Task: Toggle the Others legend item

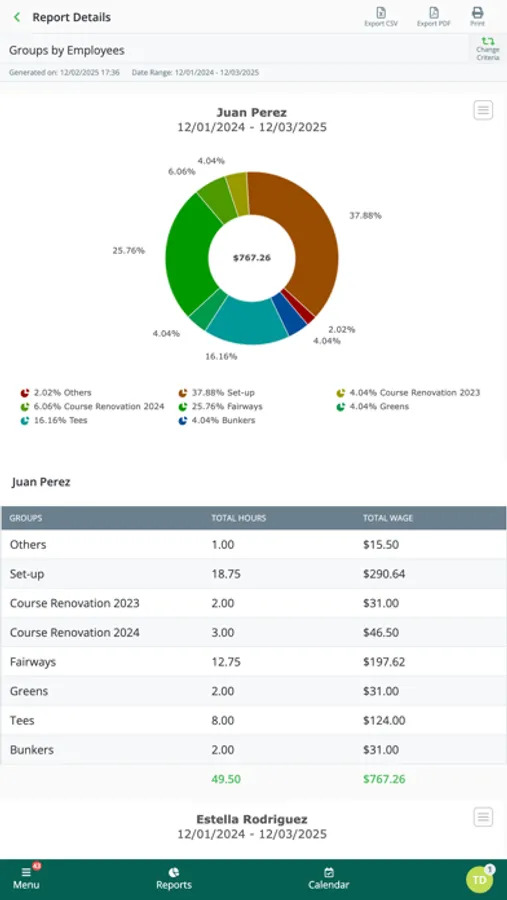Action: [56, 393]
